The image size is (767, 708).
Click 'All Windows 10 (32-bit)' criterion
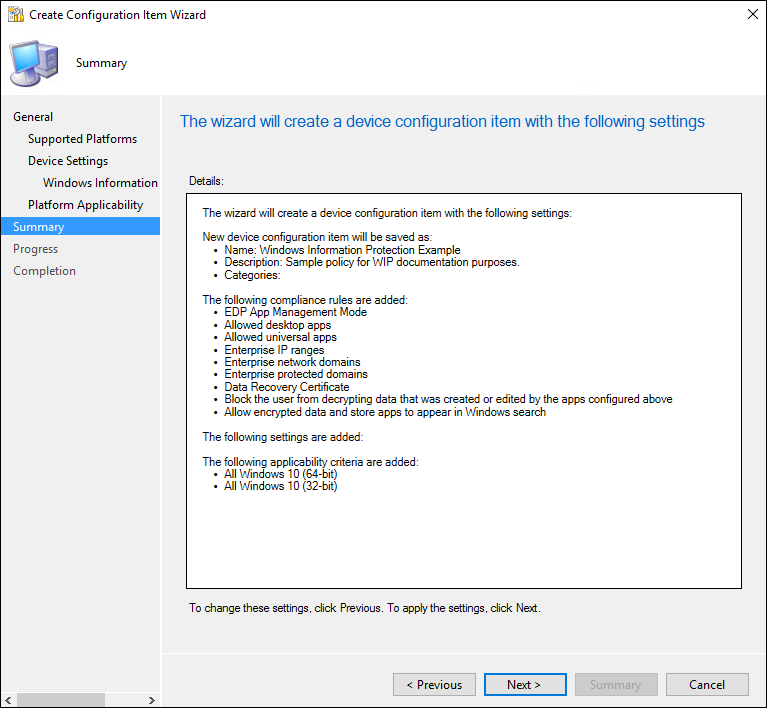point(280,486)
